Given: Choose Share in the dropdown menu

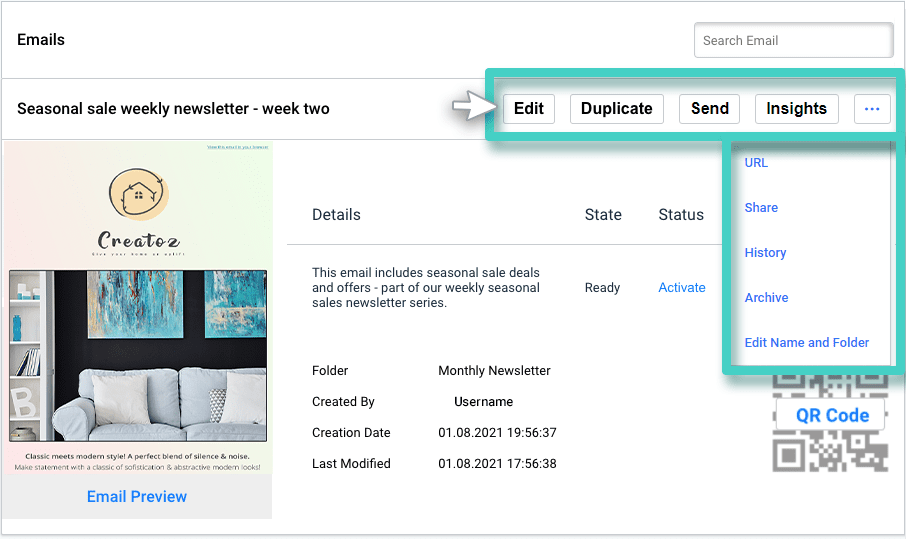Looking at the screenshot, I should 761,208.
